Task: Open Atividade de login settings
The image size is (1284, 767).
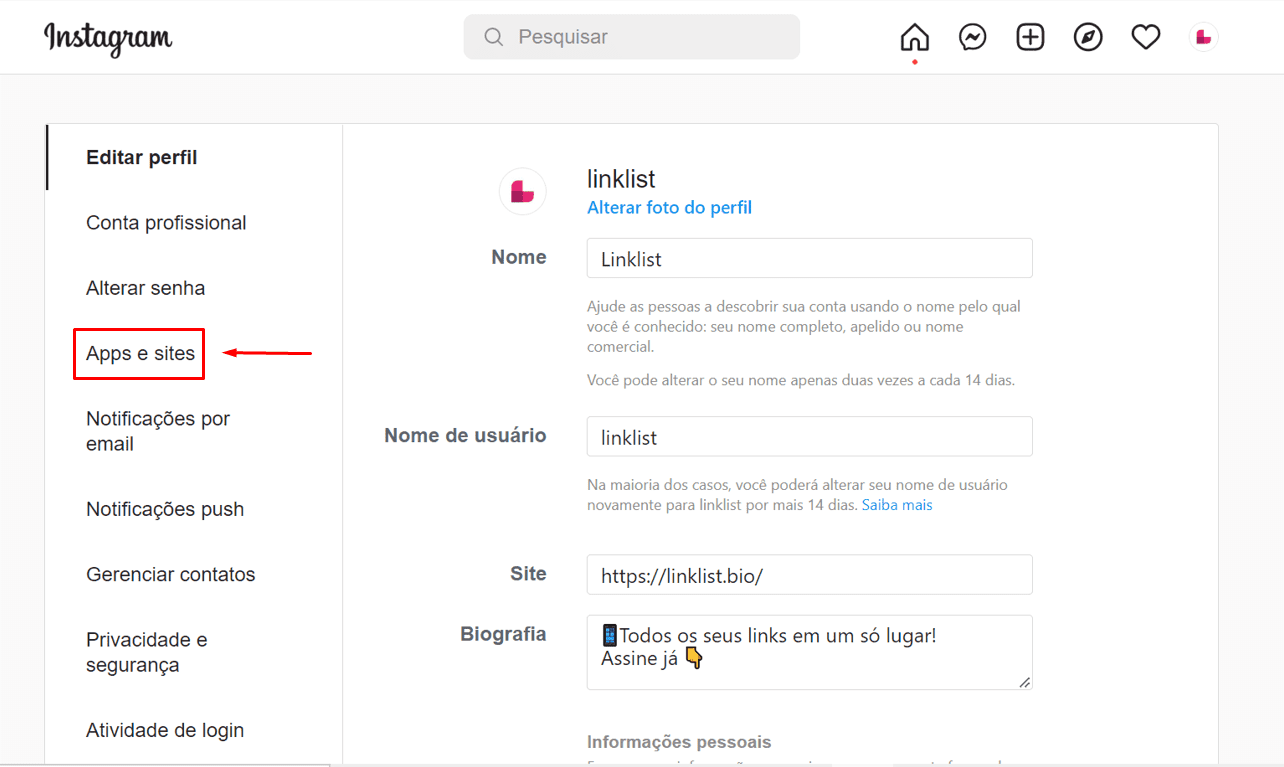Action: click(x=165, y=730)
